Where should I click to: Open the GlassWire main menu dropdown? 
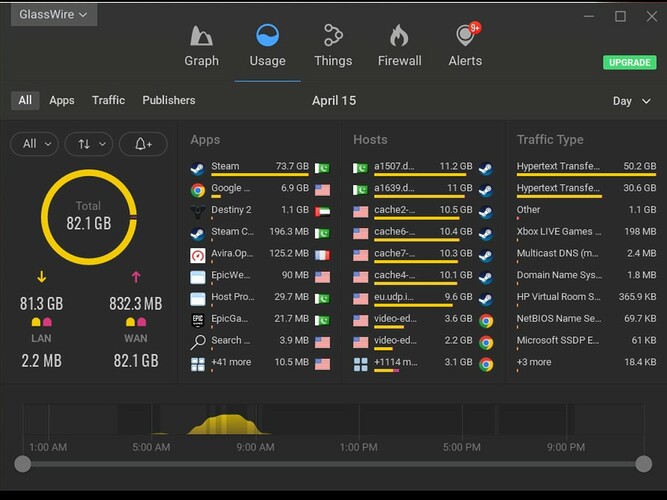54,15
